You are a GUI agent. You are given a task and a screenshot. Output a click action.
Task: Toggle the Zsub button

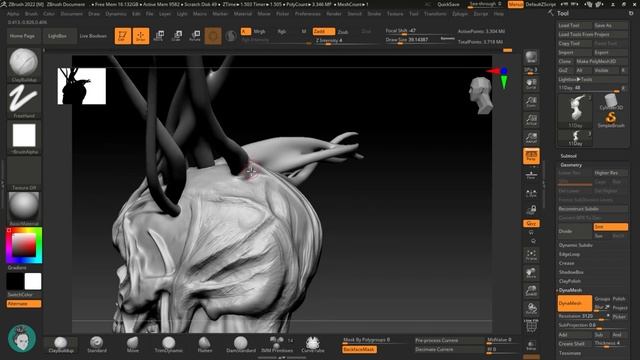click(x=343, y=31)
